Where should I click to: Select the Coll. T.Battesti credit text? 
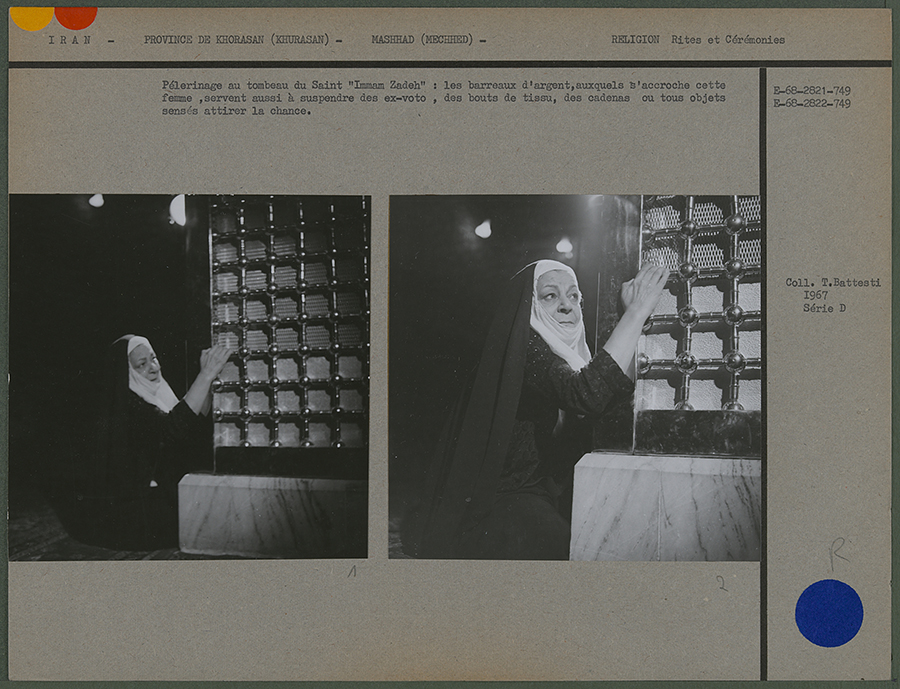[x=833, y=283]
